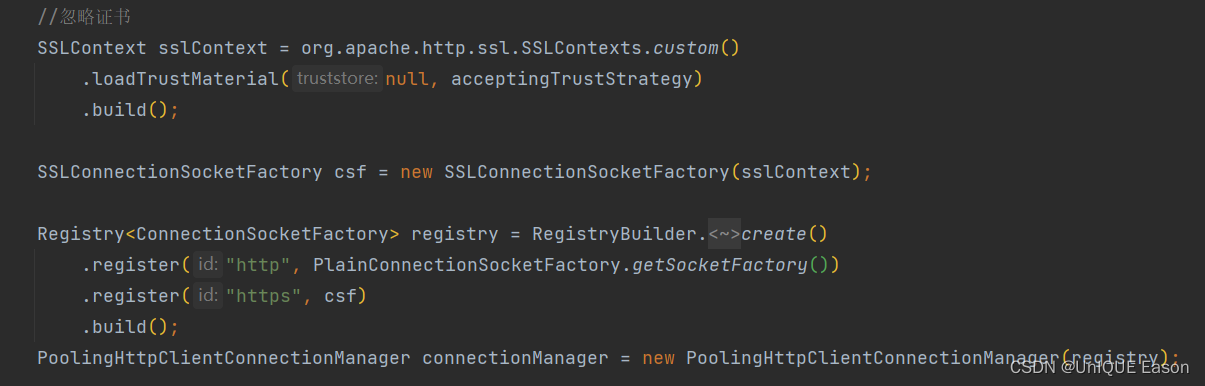This screenshot has width=1205, height=386.
Task: Click the RegistryBuilder class name
Action: click(614, 234)
